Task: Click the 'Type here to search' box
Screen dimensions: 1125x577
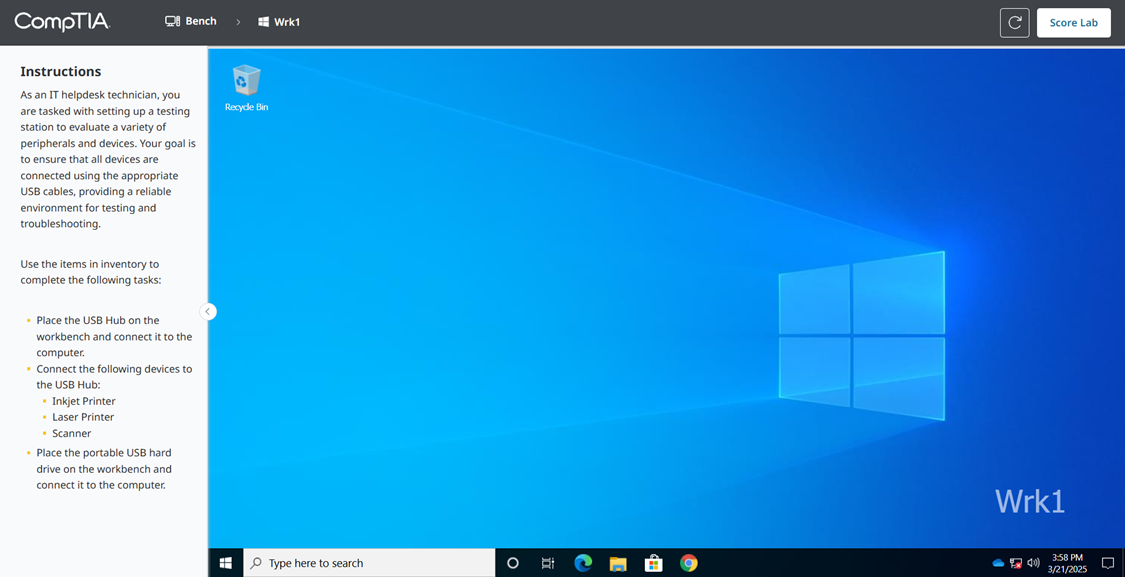Action: click(x=370, y=563)
